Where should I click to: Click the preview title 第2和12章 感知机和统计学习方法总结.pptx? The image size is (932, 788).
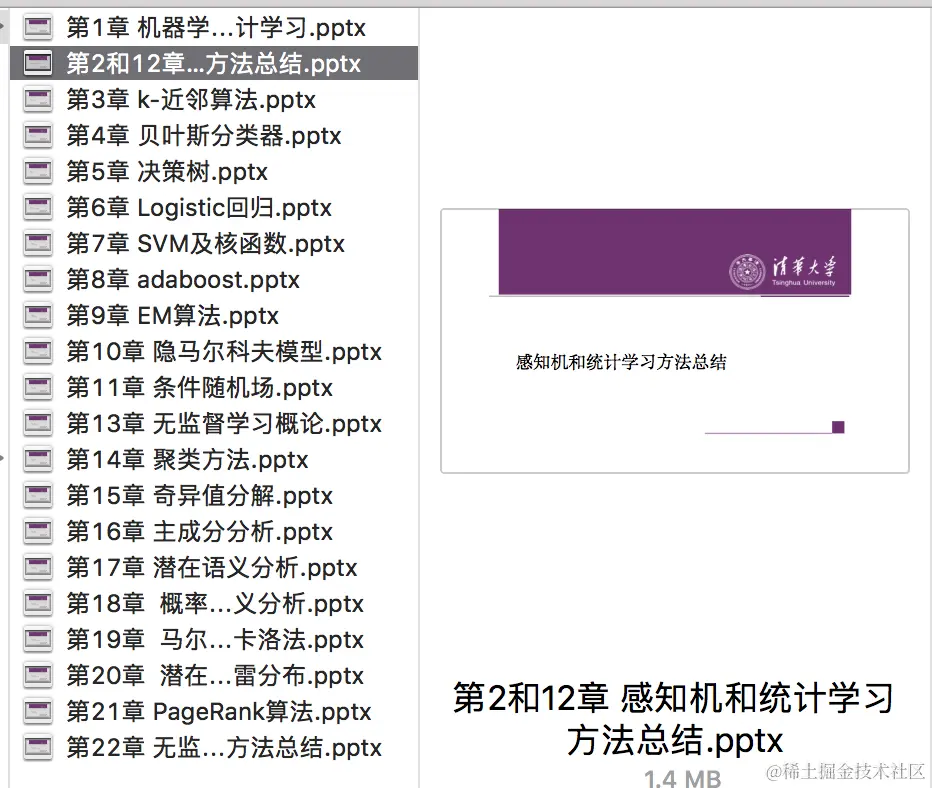point(674,719)
